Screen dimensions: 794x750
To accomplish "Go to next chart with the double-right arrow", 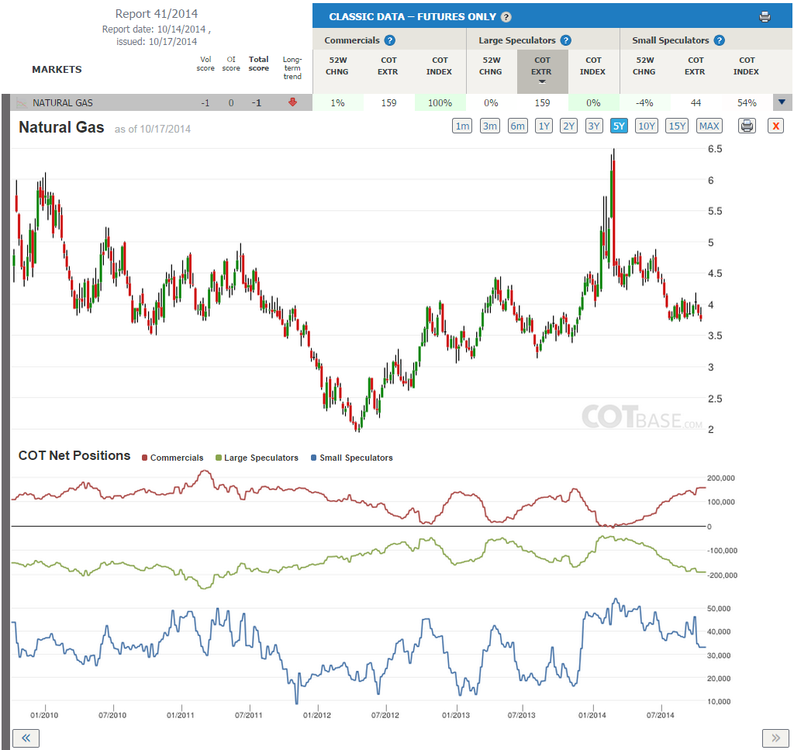I will click(775, 738).
